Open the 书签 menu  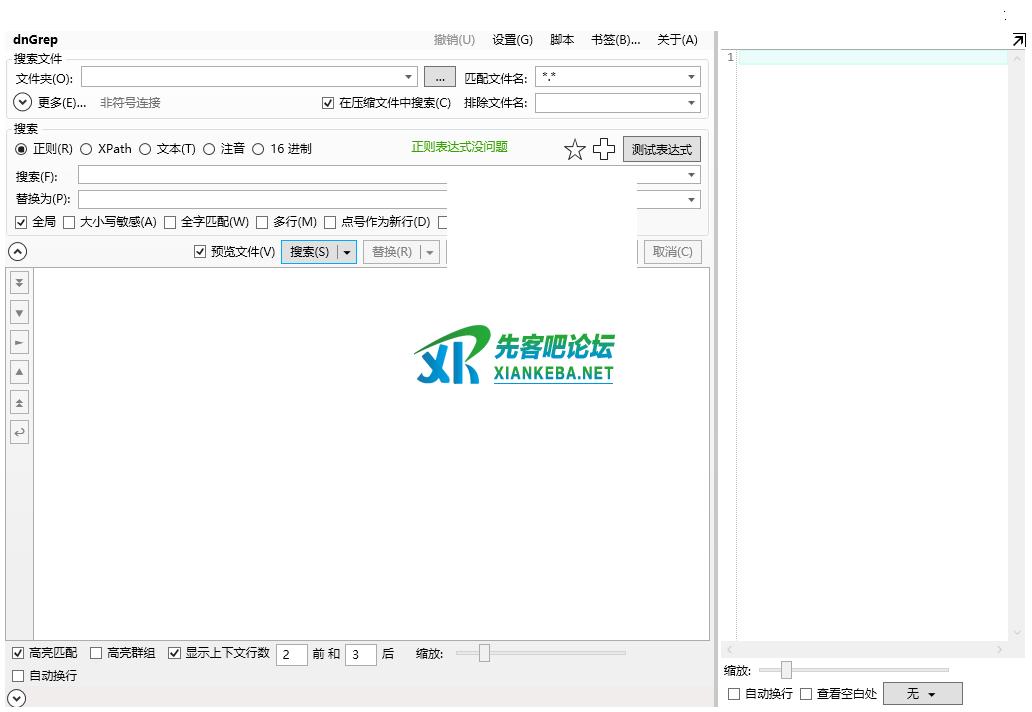615,40
